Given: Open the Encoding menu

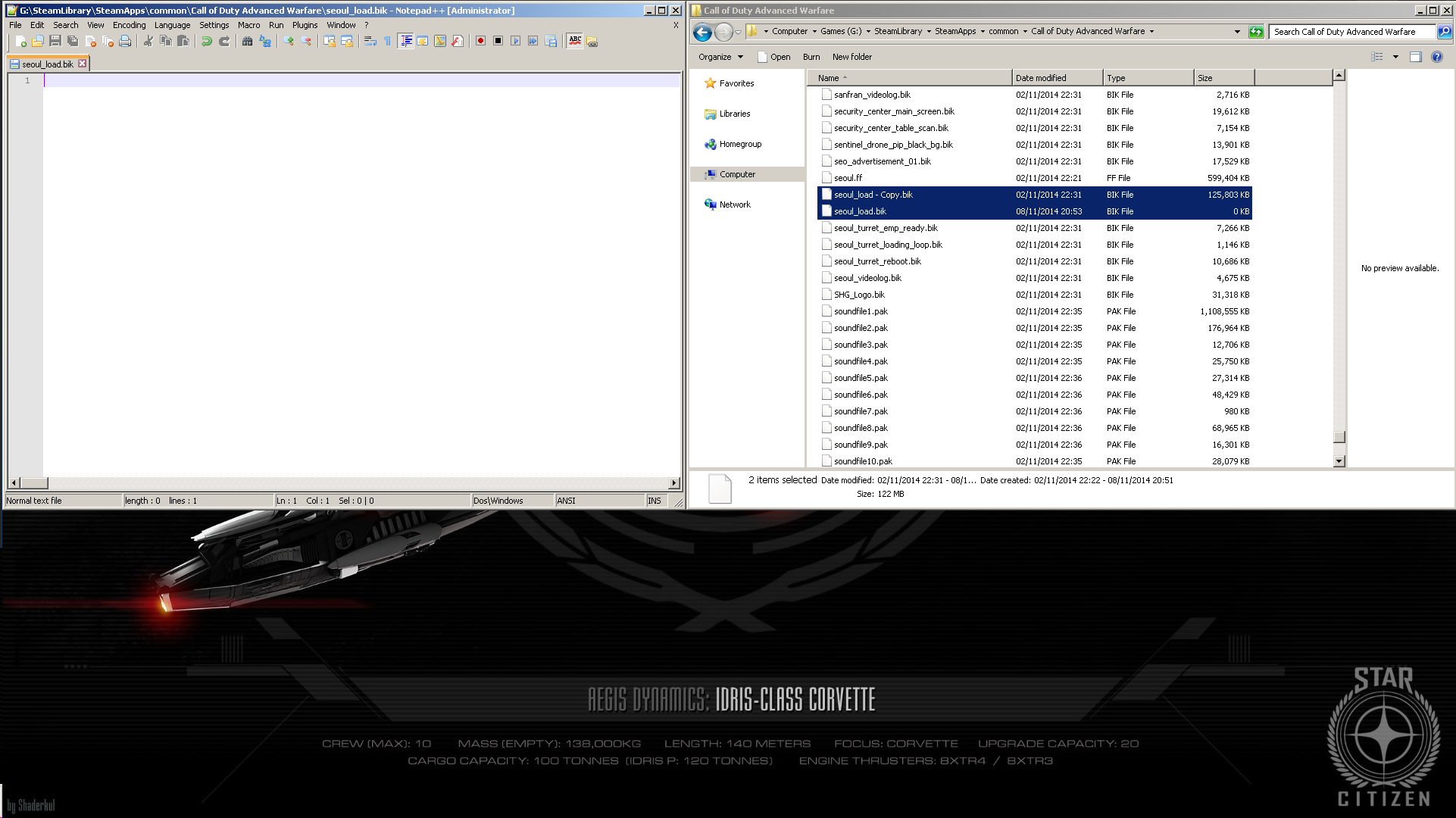Looking at the screenshot, I should (129, 25).
